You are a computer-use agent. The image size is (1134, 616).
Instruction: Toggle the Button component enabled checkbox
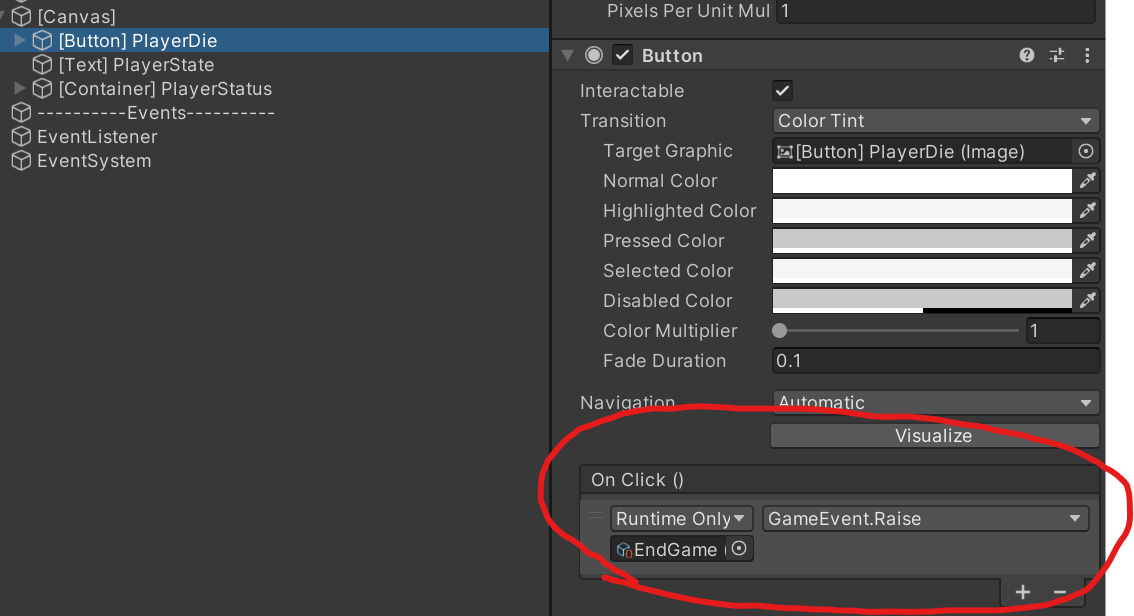(622, 56)
